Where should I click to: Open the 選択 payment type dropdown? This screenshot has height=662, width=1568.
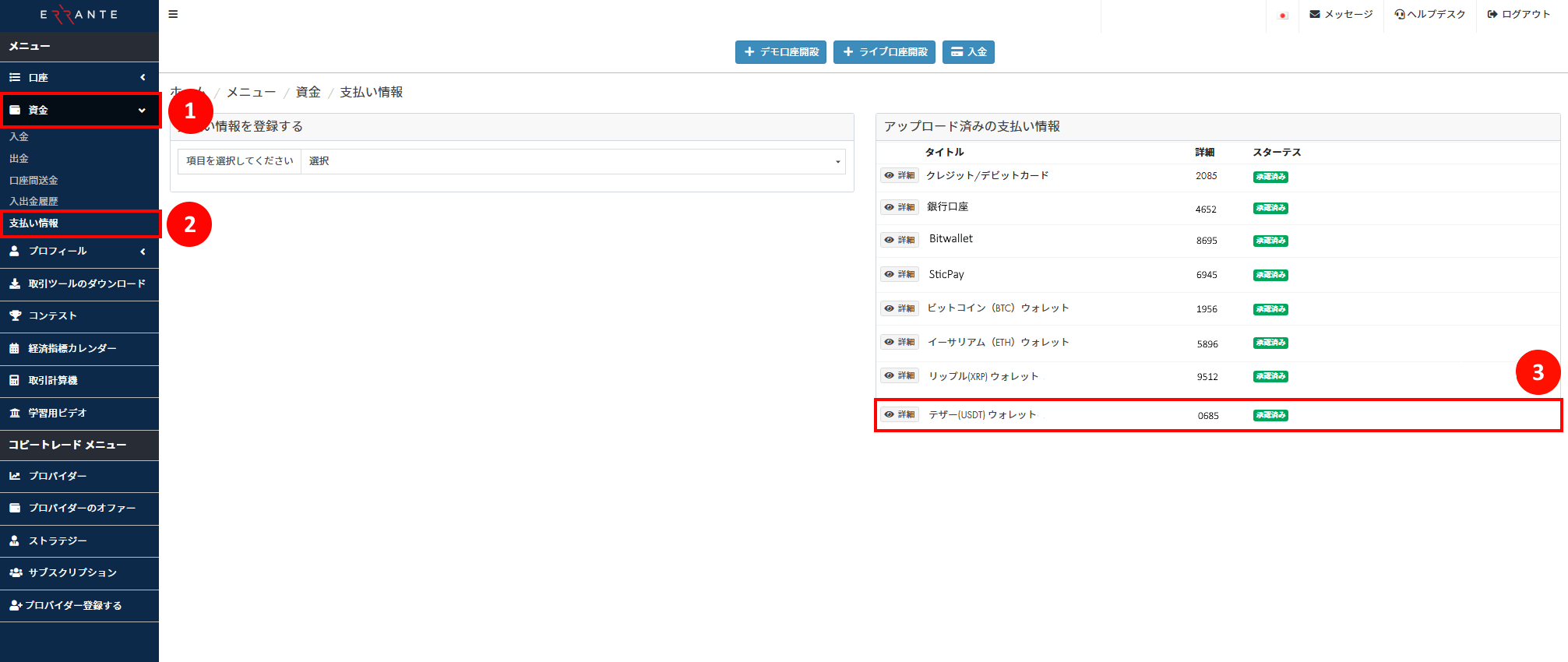click(573, 161)
